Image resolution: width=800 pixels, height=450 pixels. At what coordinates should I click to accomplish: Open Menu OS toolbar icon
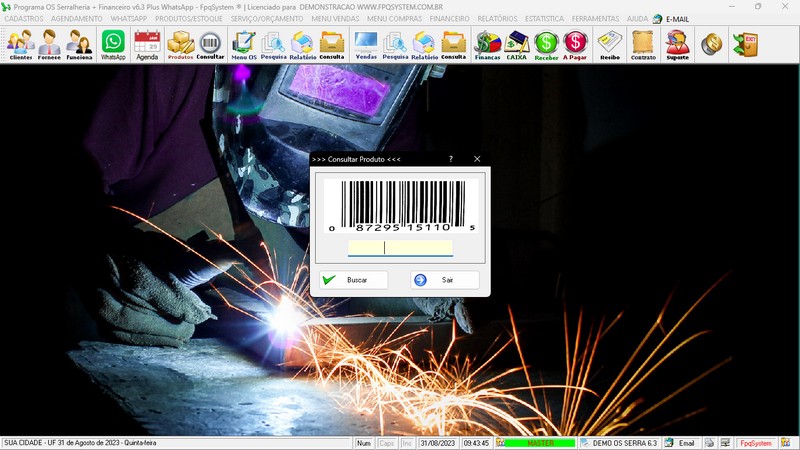pos(243,44)
